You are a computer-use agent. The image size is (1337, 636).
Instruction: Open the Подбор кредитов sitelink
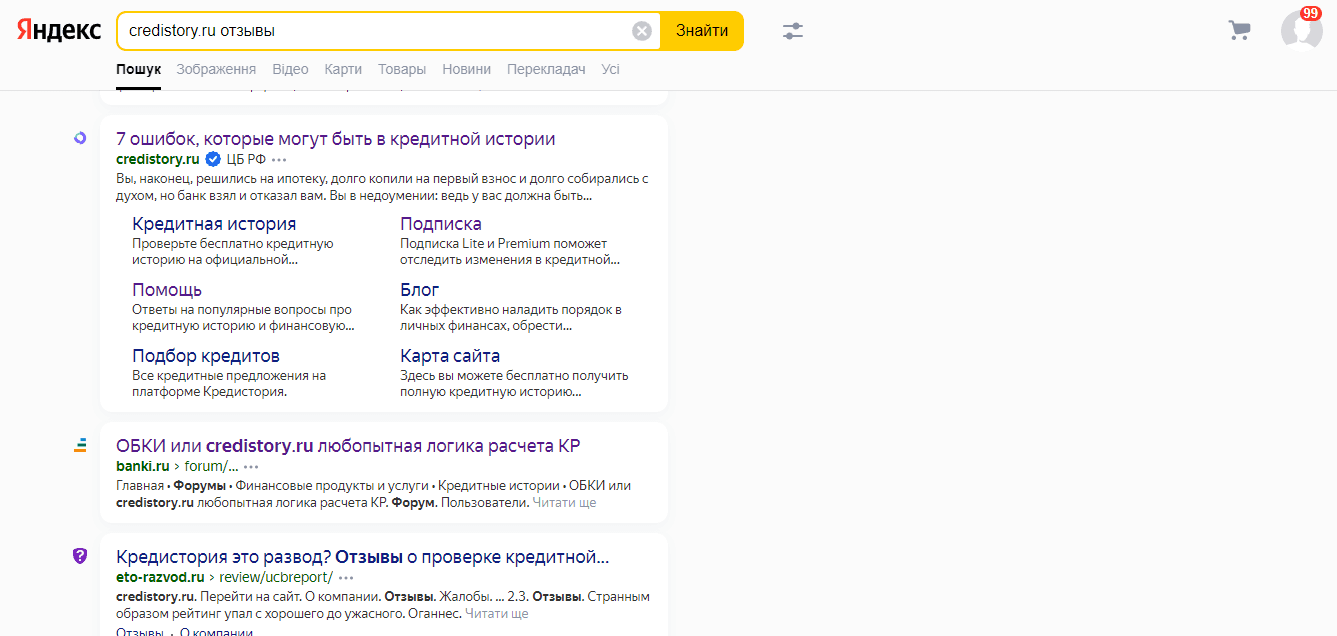click(206, 356)
